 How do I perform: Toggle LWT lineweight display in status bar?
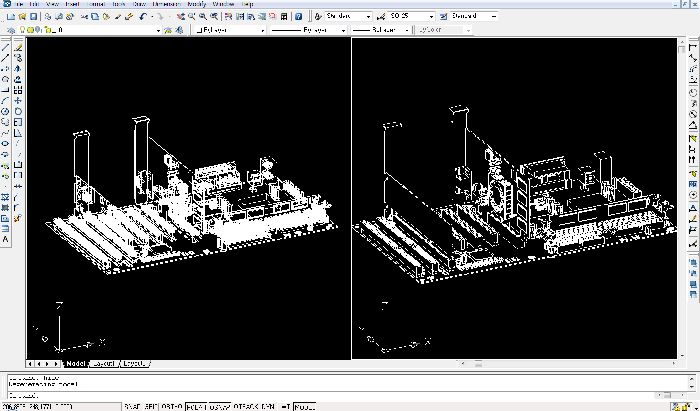tap(285, 407)
